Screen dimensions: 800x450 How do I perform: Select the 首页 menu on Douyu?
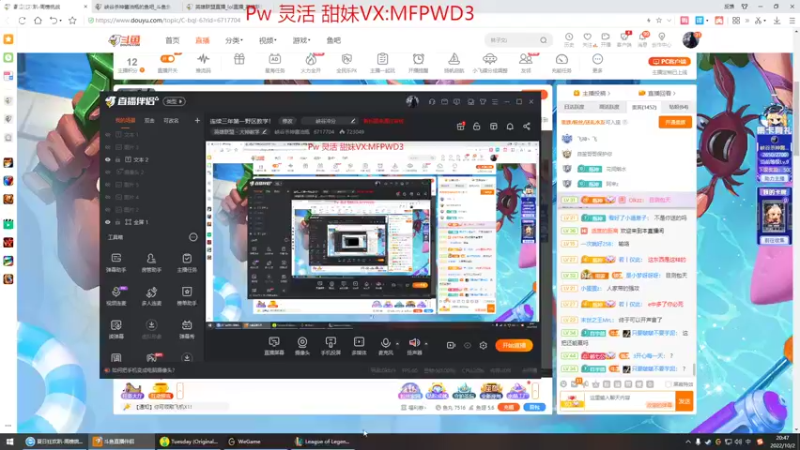click(172, 40)
